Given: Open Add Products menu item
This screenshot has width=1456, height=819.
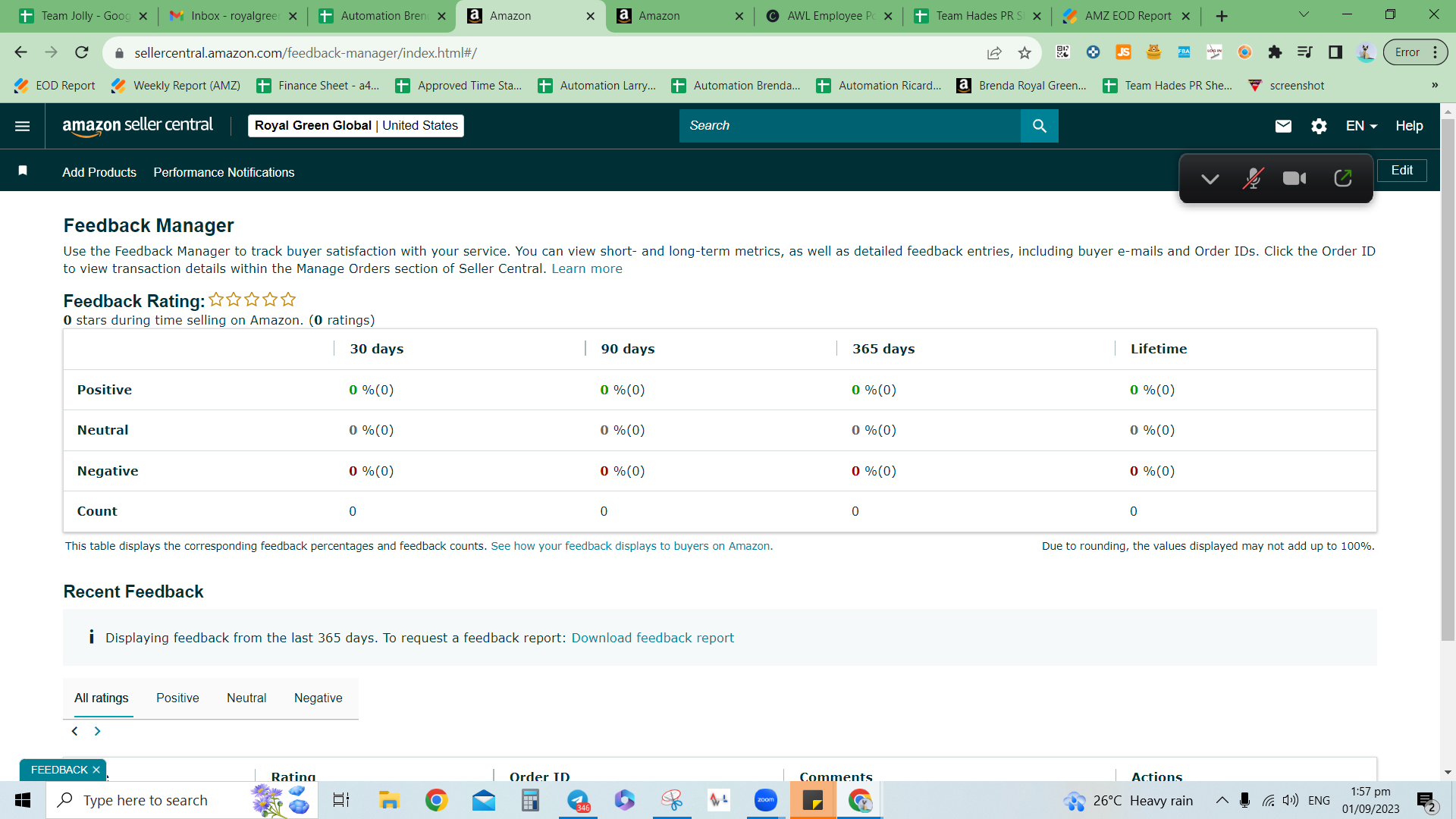Looking at the screenshot, I should coord(99,172).
